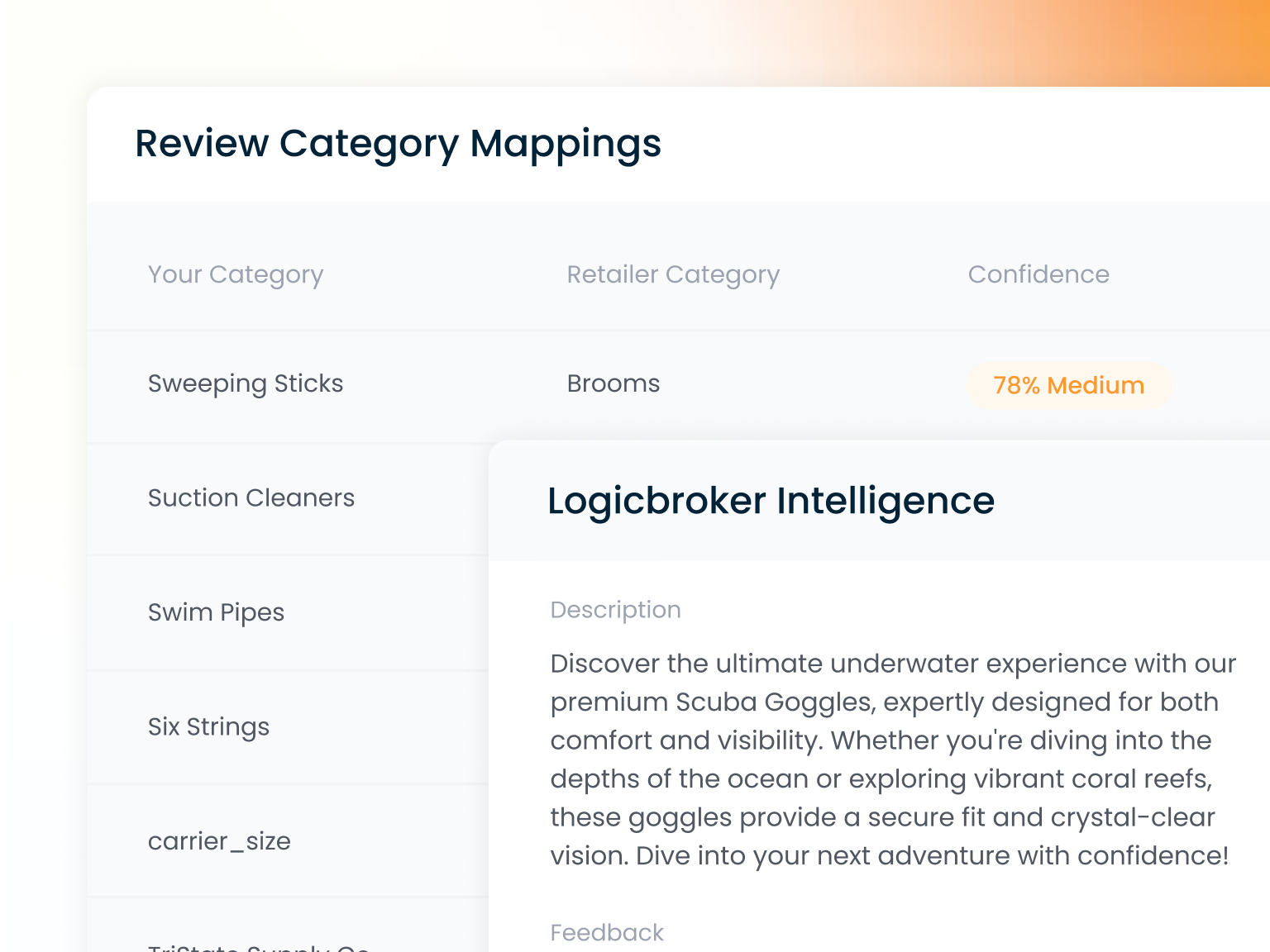Click the Review Category Mappings heading
Screen dimensions: 1270x952
click(x=398, y=144)
